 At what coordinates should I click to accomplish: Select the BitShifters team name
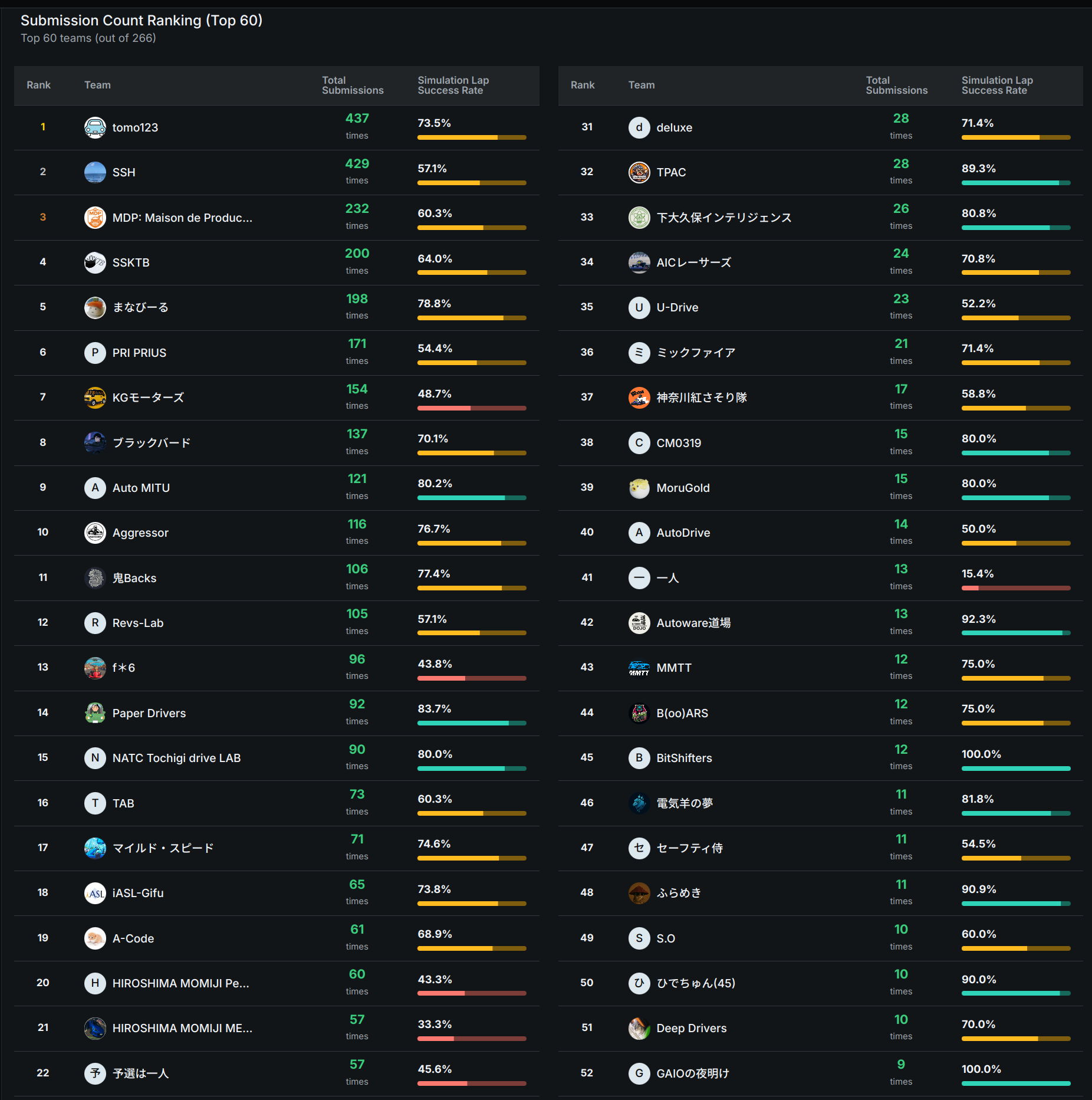pyautogui.click(x=684, y=758)
